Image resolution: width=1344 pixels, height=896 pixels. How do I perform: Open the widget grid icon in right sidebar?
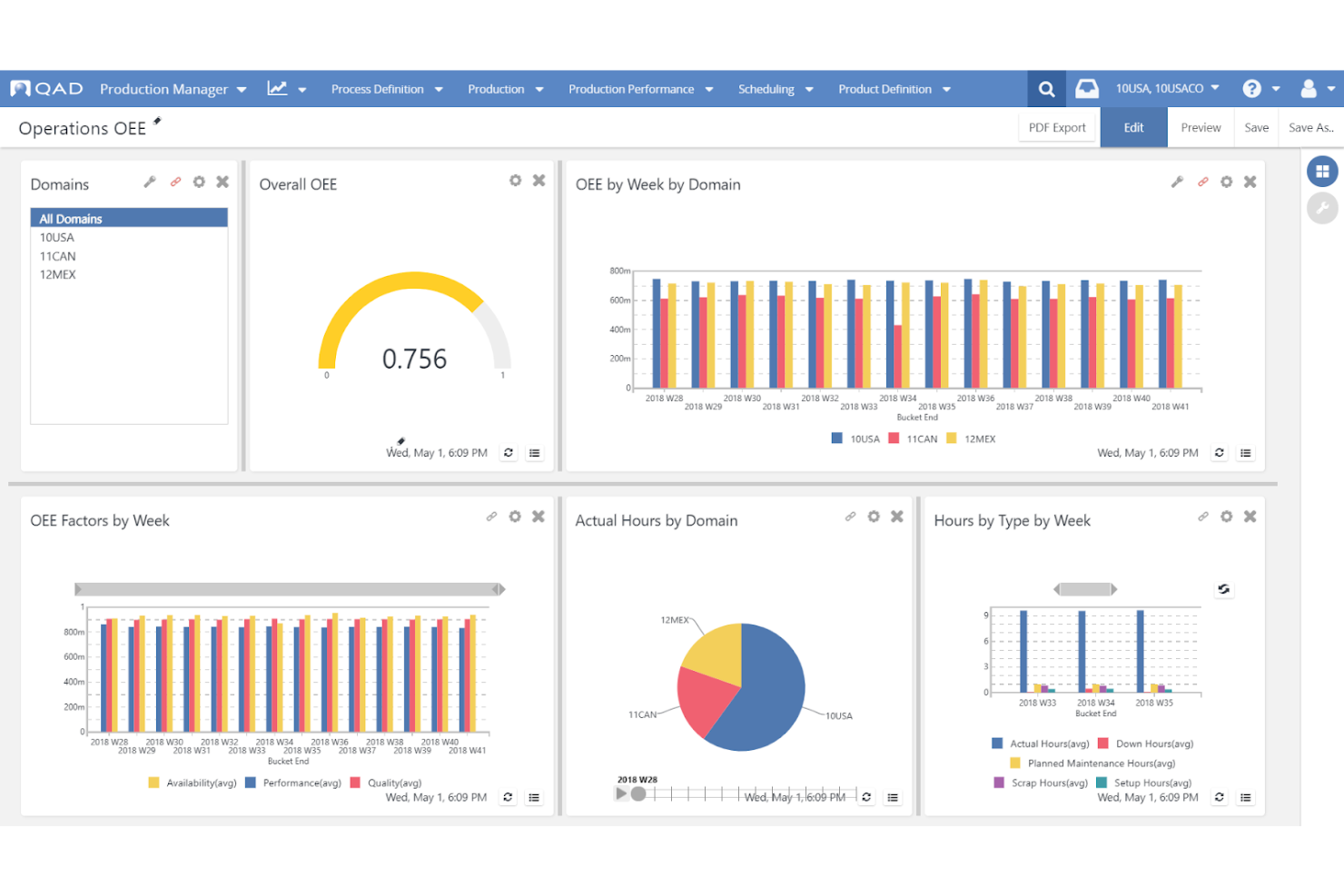tap(1322, 171)
